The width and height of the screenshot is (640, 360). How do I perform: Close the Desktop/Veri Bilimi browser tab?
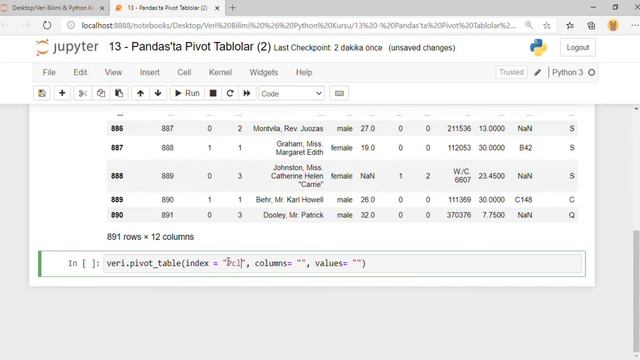(102, 8)
